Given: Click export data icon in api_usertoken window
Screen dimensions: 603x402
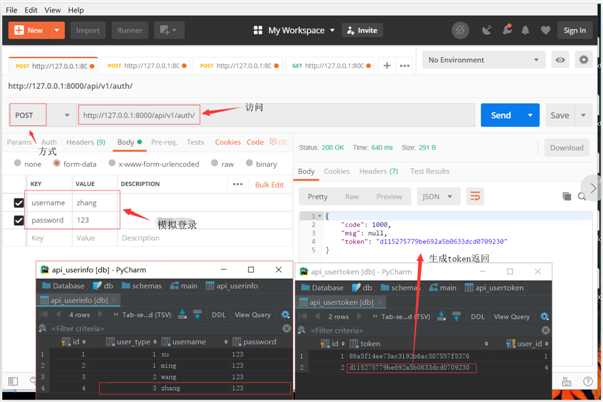Looking at the screenshot, I should [x=441, y=317].
